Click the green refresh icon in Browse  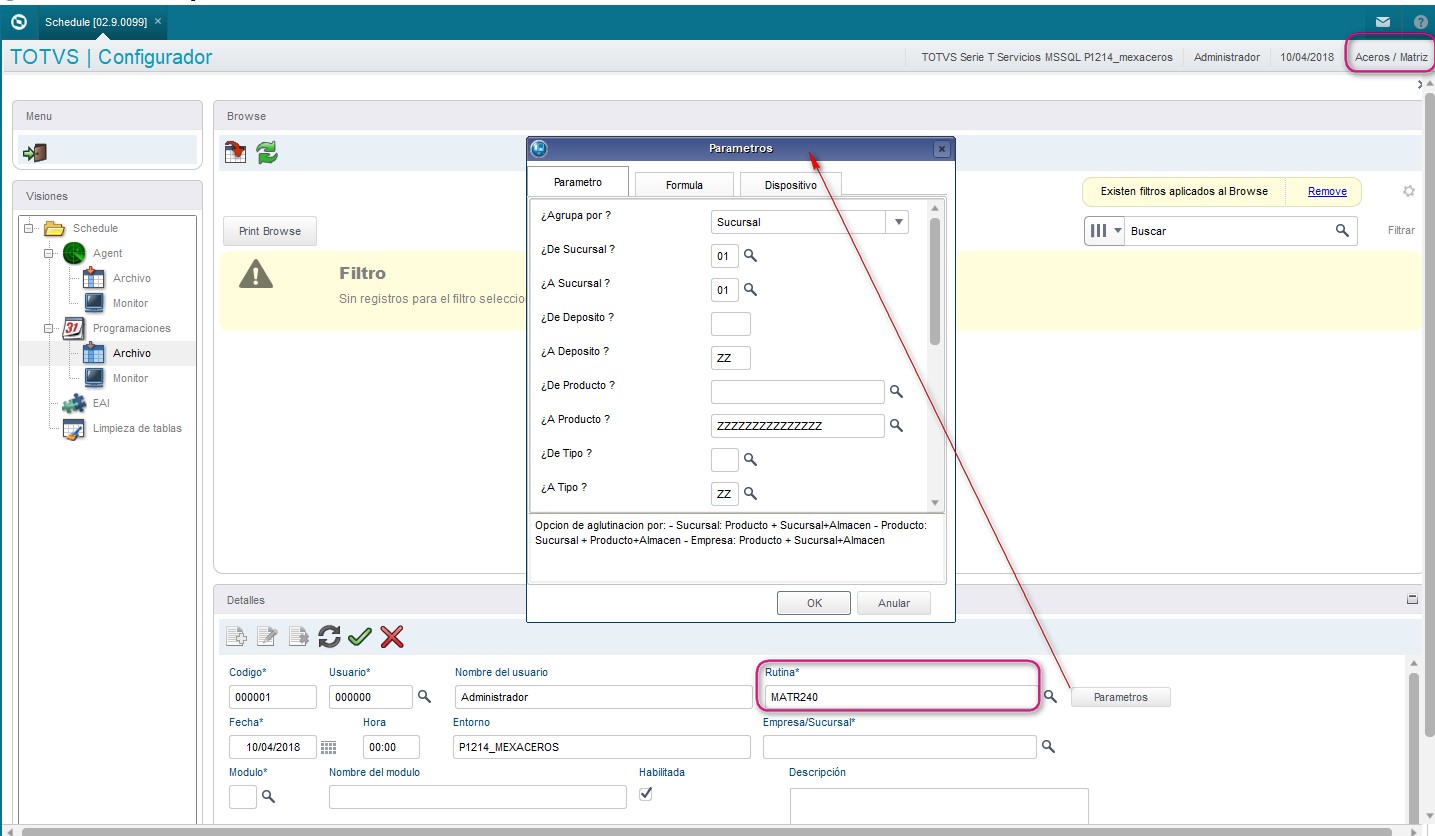[267, 152]
